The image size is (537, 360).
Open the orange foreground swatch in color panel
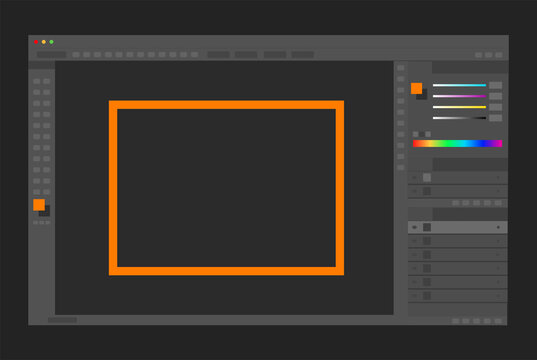[x=416, y=88]
